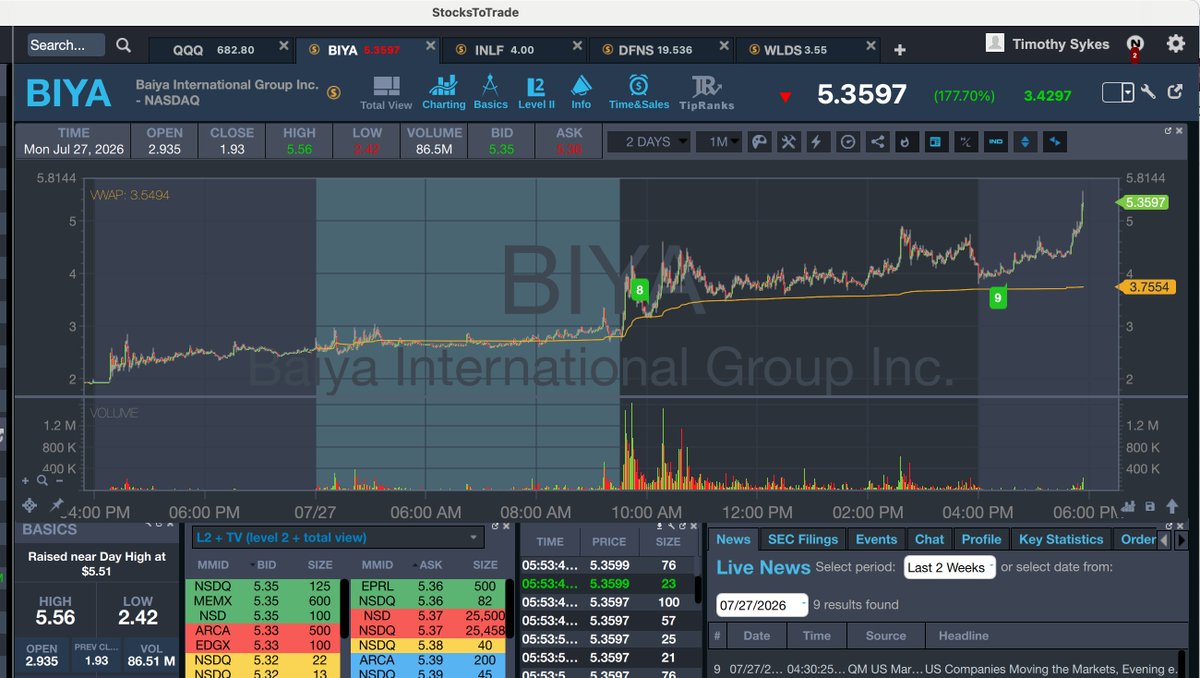
Task: Click the flame icon in chart toolbar
Action: pyautogui.click(x=905, y=142)
